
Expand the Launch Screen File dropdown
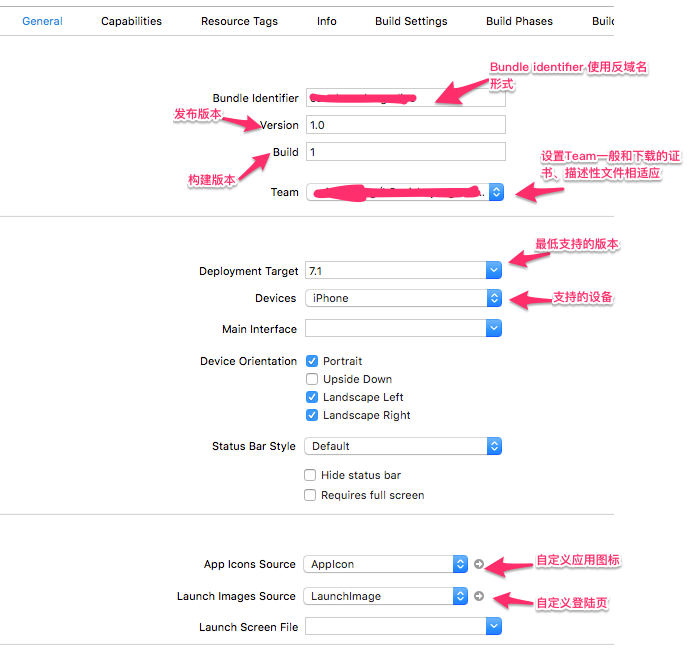pos(493,626)
